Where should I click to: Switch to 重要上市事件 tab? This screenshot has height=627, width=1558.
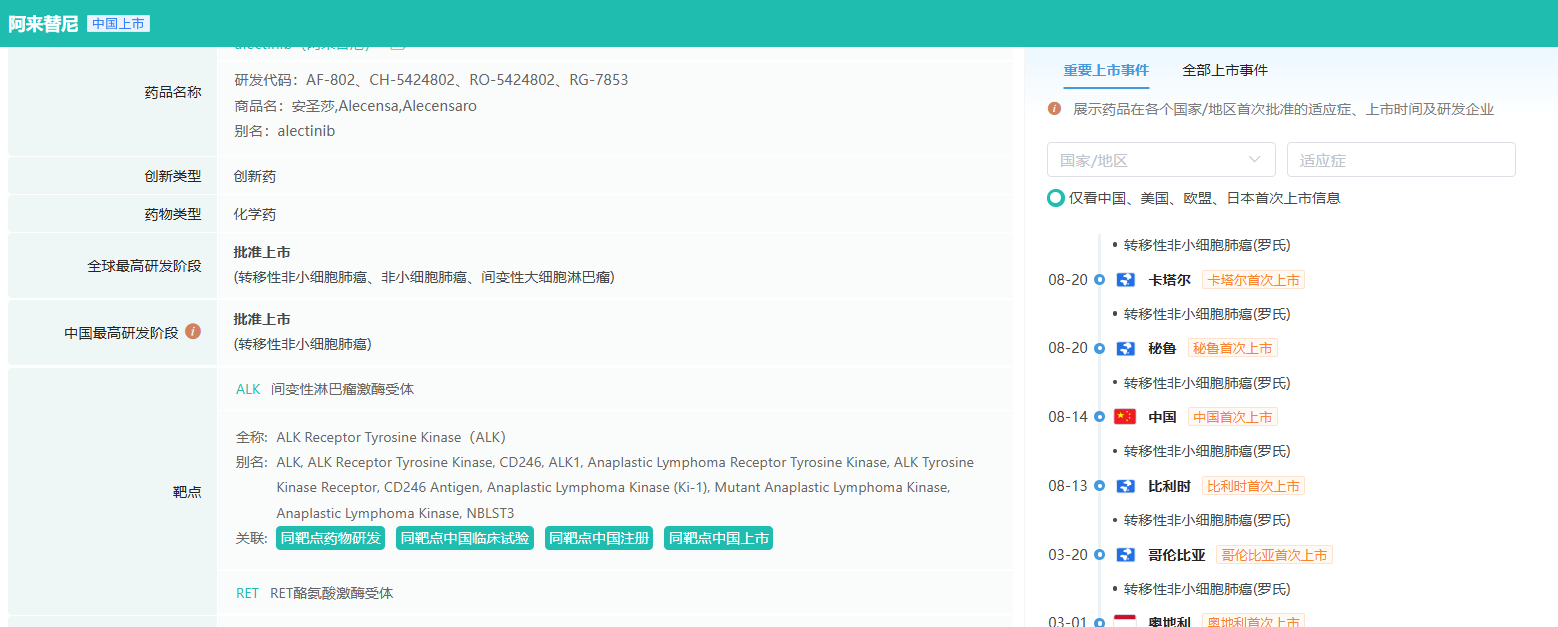point(1106,70)
